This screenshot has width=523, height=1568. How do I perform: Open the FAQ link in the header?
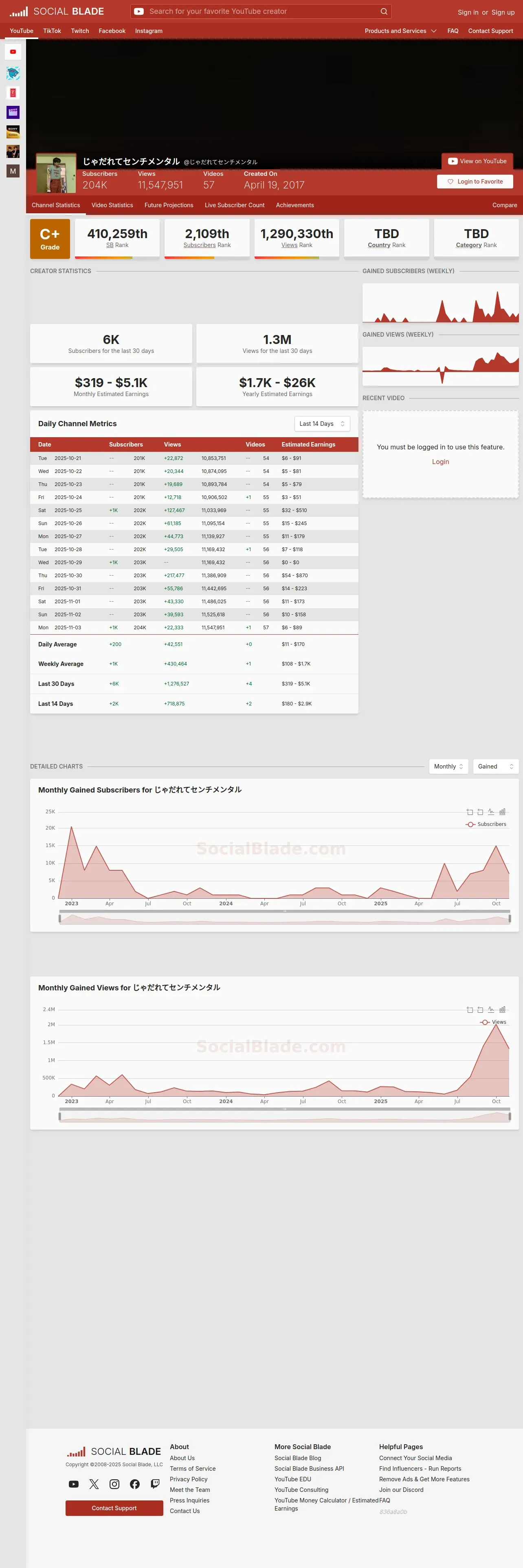(453, 31)
